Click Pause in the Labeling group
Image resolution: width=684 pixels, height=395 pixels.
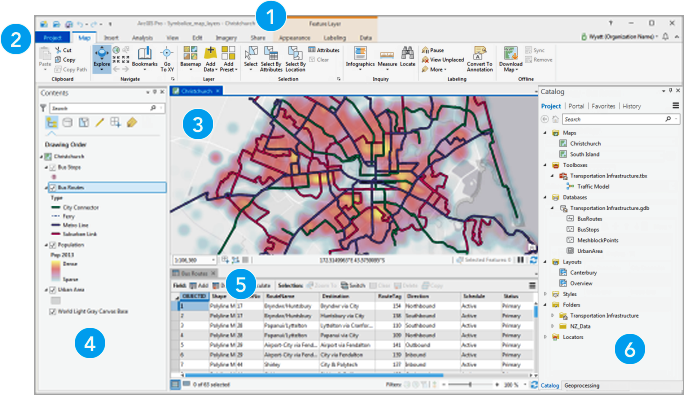click(x=433, y=50)
